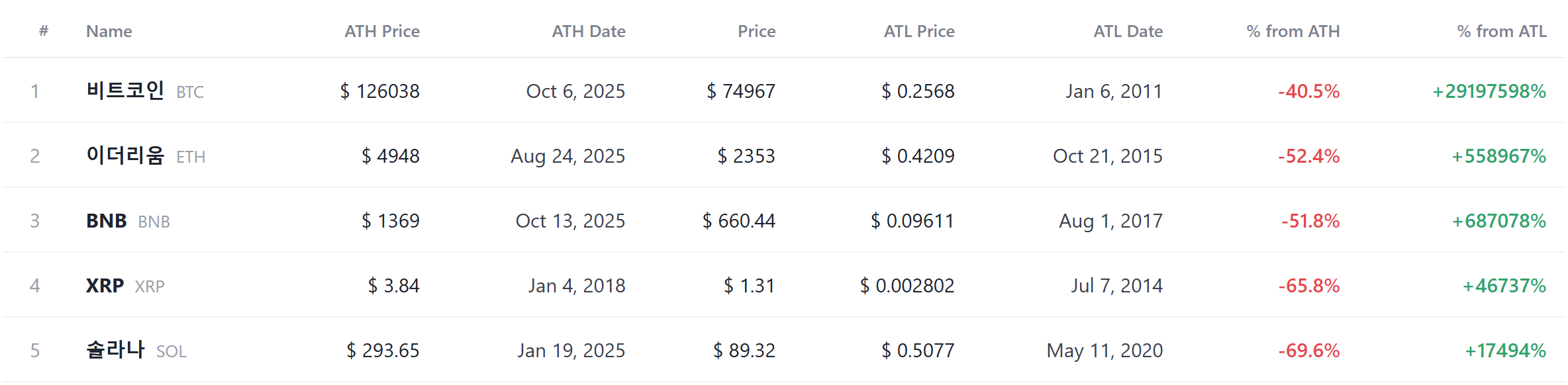This screenshot has width=1568, height=385.
Task: Sort by ATH Price column header
Action: [x=382, y=31]
